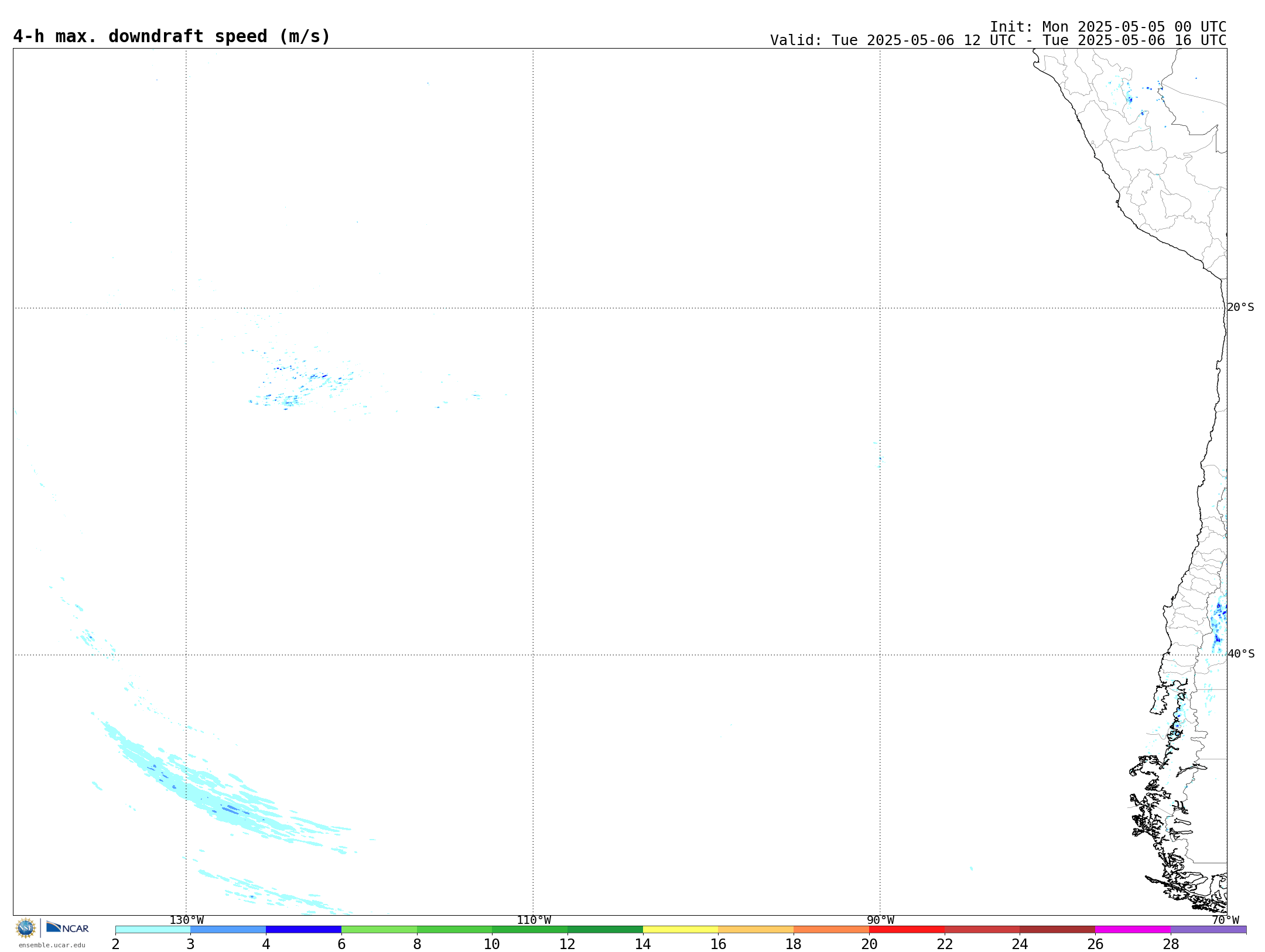Click the dark red 24-26 colorbar segment

(1057, 930)
